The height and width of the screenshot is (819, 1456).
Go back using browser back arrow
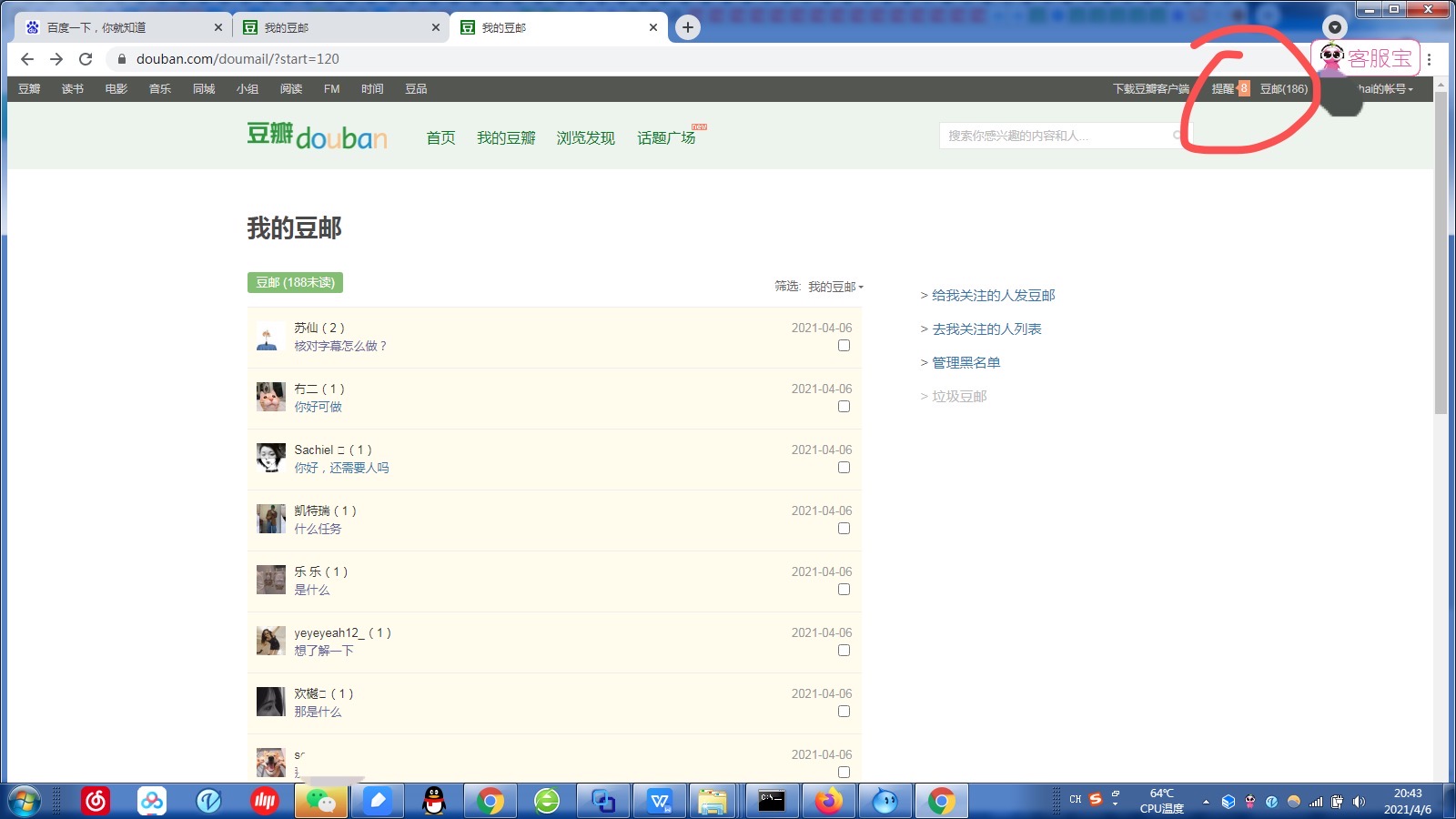click(x=27, y=59)
